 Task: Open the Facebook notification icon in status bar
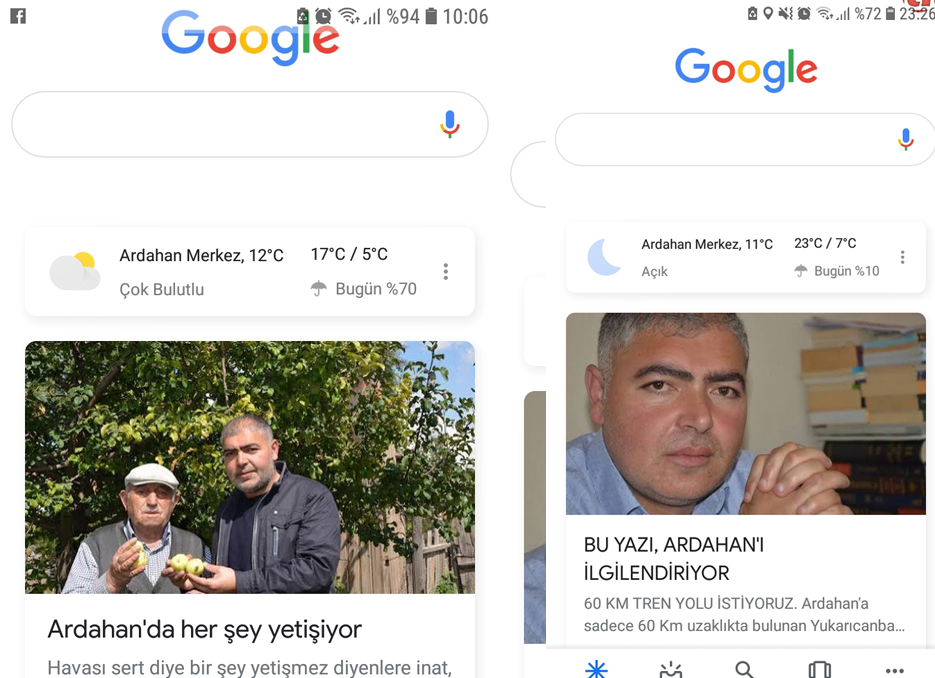[x=18, y=16]
